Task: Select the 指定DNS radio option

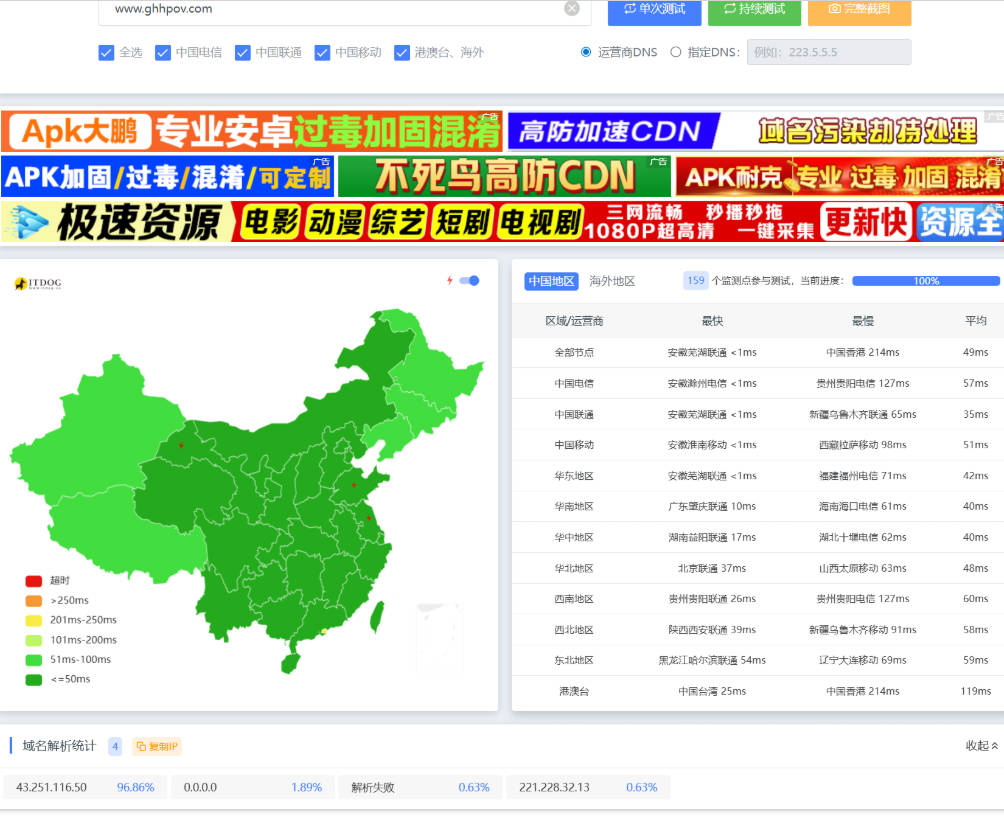Action: (x=676, y=52)
